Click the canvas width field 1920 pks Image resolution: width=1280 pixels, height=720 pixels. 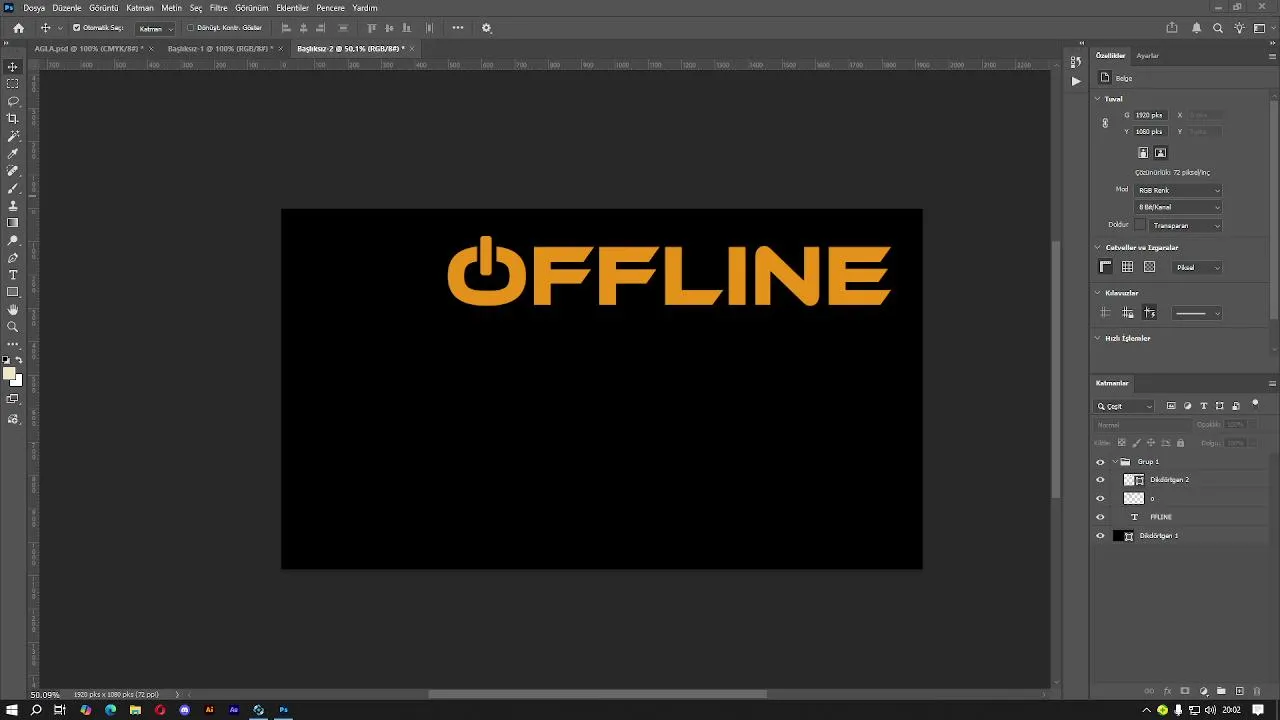[x=1149, y=115]
